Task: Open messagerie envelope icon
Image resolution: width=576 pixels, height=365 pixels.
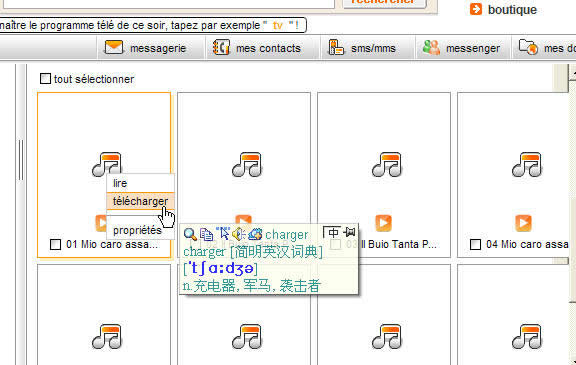Action: pyautogui.click(x=114, y=47)
